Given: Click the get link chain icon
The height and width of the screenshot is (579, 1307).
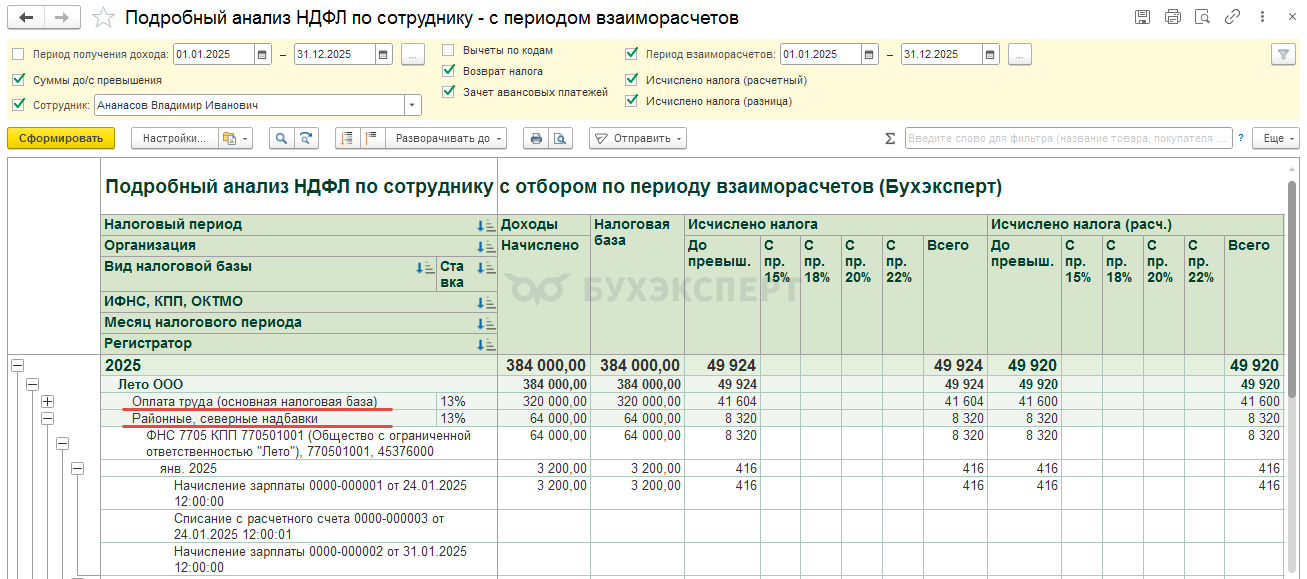Looking at the screenshot, I should click(1232, 17).
